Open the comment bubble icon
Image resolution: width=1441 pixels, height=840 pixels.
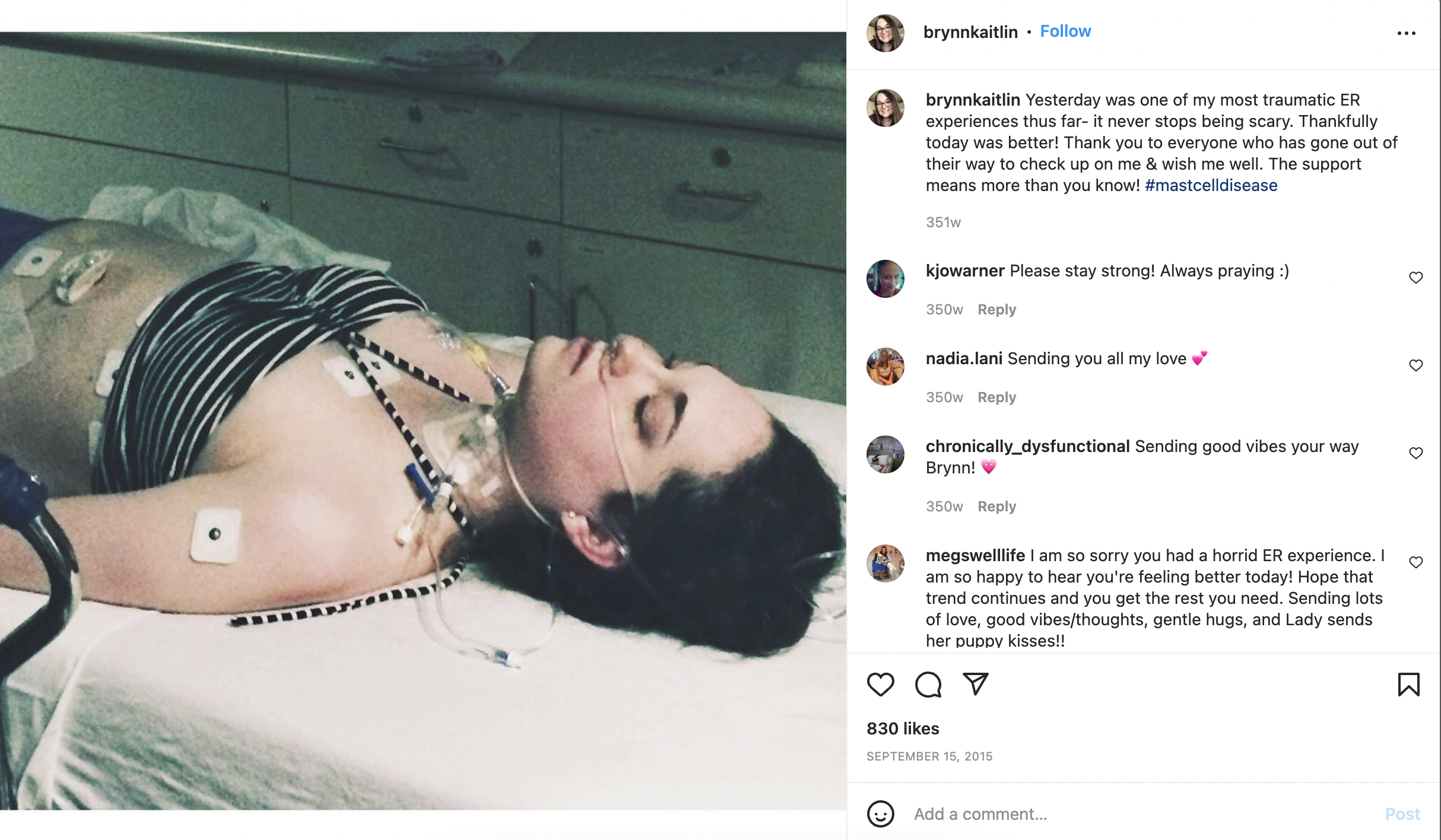928,684
